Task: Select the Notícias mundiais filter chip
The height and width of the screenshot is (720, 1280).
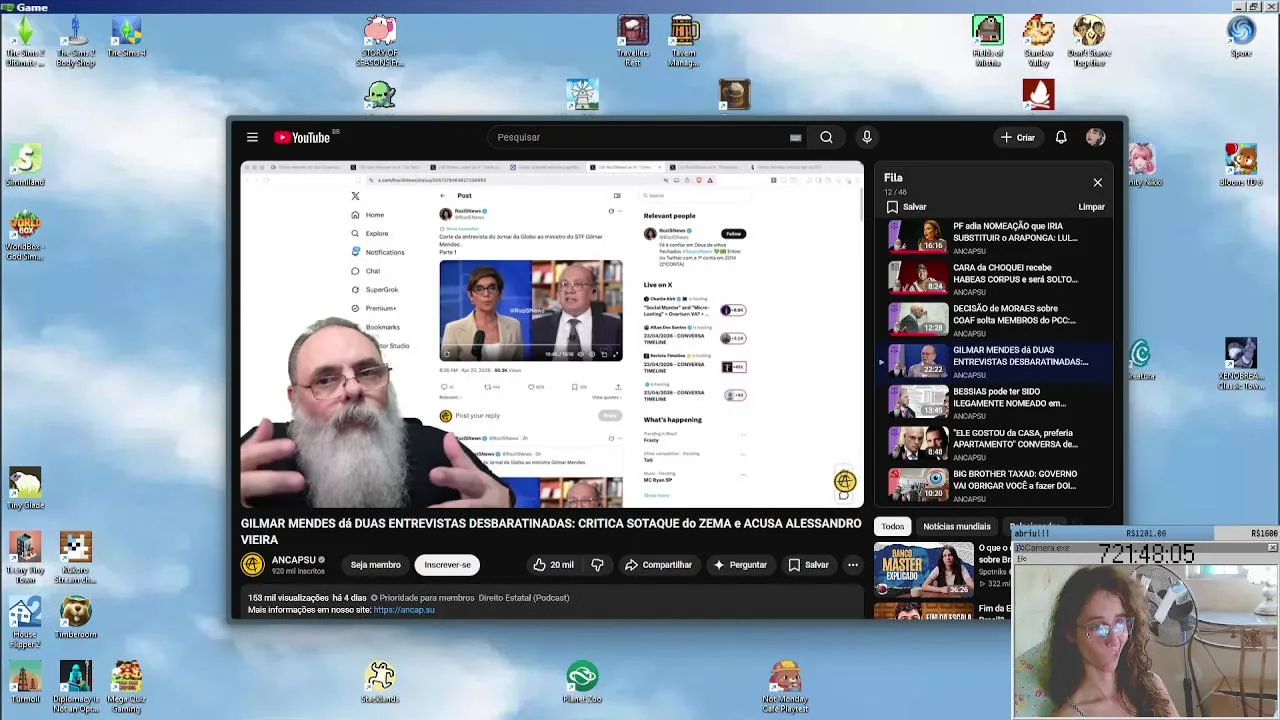Action: coord(957,526)
